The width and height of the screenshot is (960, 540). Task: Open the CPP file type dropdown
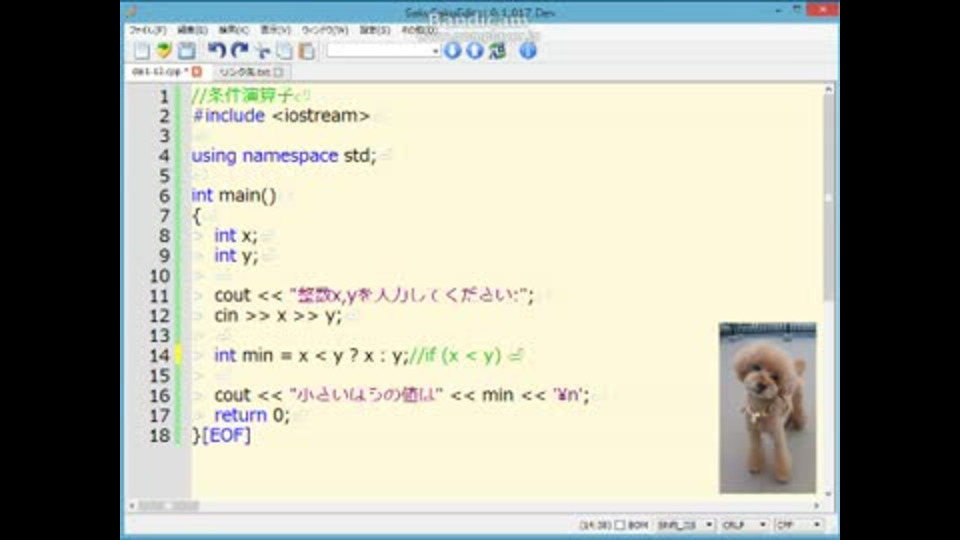click(x=798, y=525)
